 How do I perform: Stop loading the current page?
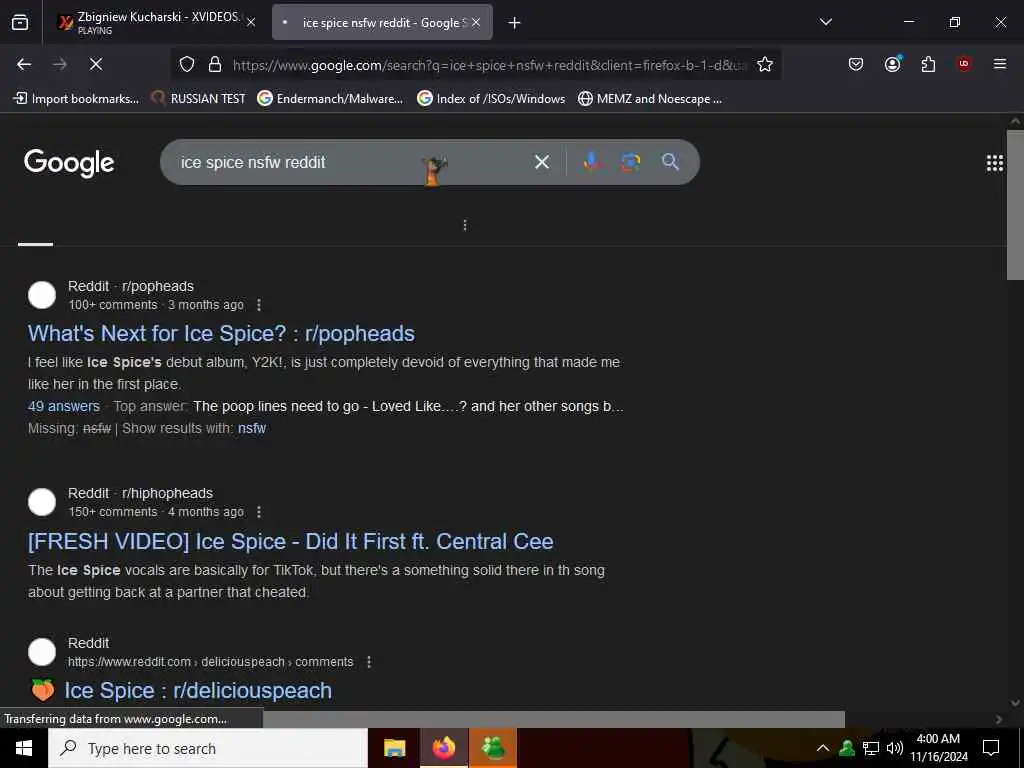(x=95, y=64)
